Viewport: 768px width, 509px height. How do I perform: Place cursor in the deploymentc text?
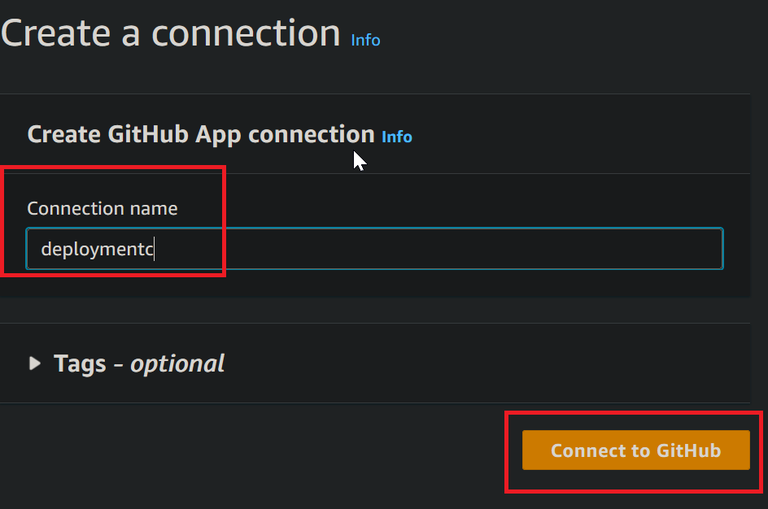coord(97,249)
